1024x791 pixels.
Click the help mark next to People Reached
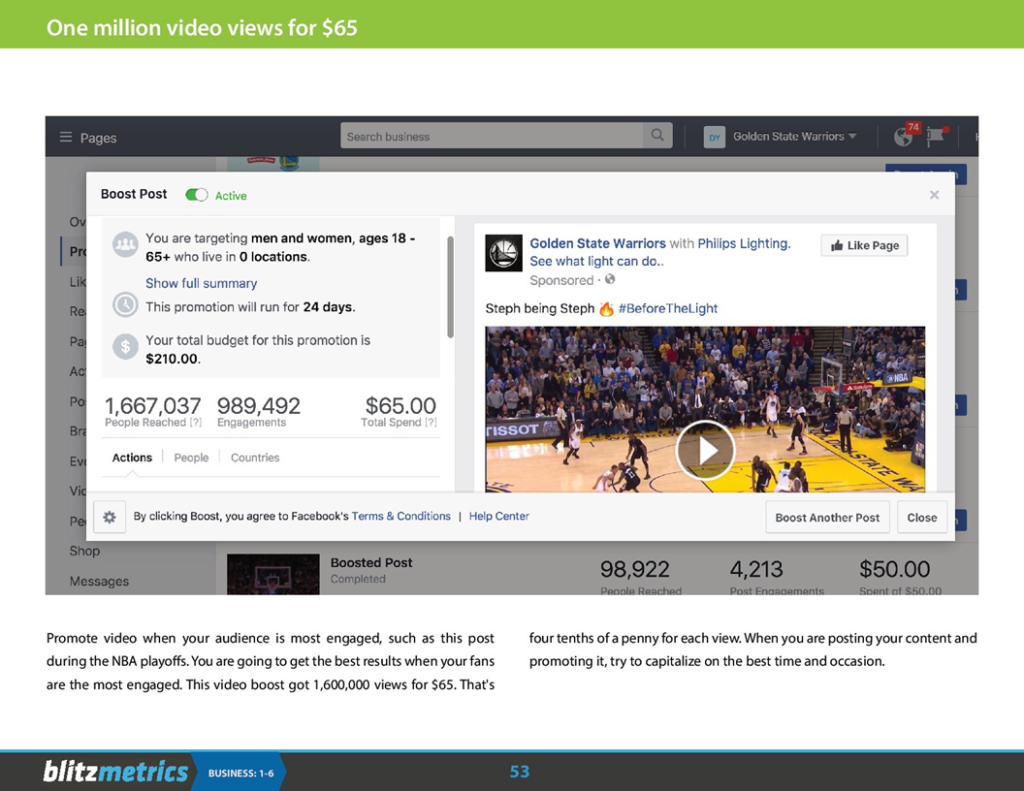[x=195, y=423]
